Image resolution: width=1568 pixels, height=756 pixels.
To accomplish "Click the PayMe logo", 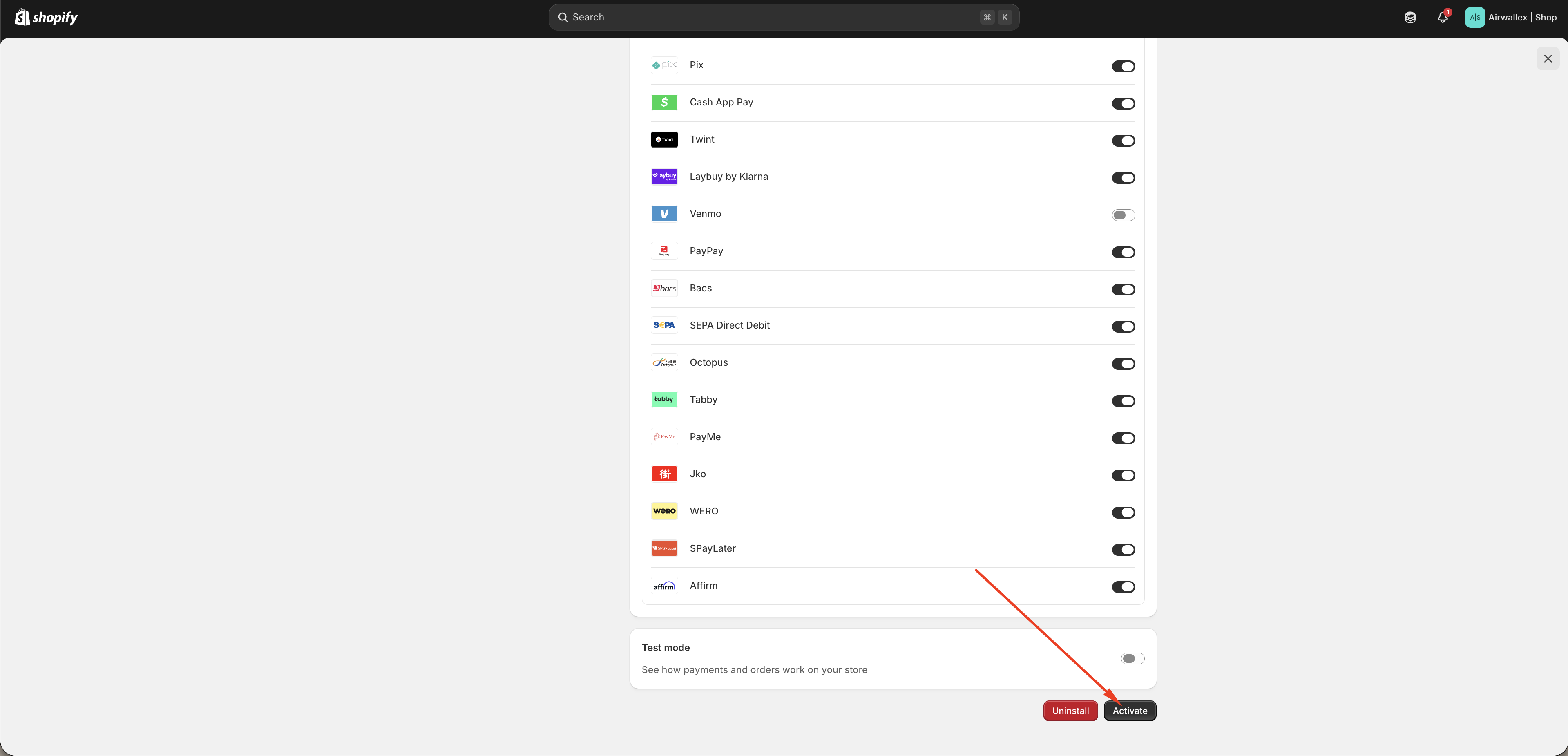I will pyautogui.click(x=664, y=437).
